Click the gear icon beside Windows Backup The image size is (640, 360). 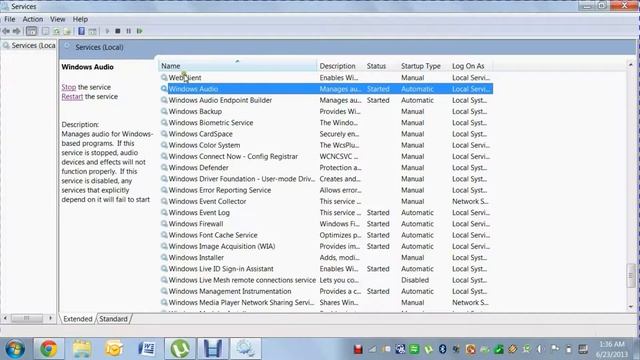[164, 111]
